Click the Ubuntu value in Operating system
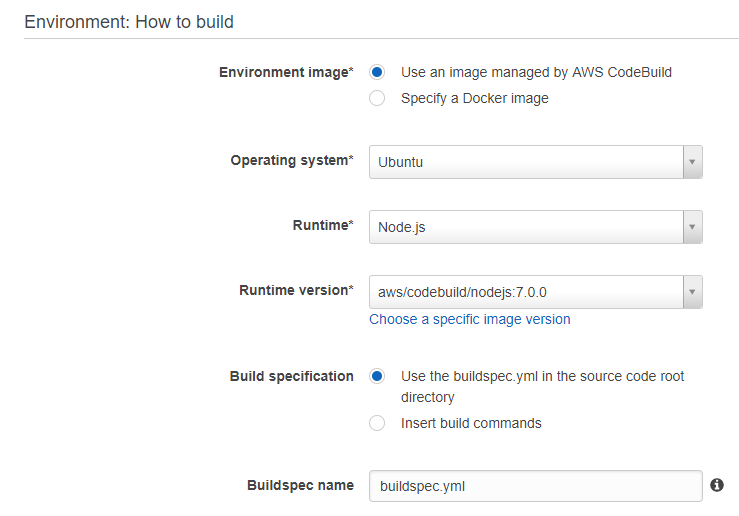 point(400,162)
